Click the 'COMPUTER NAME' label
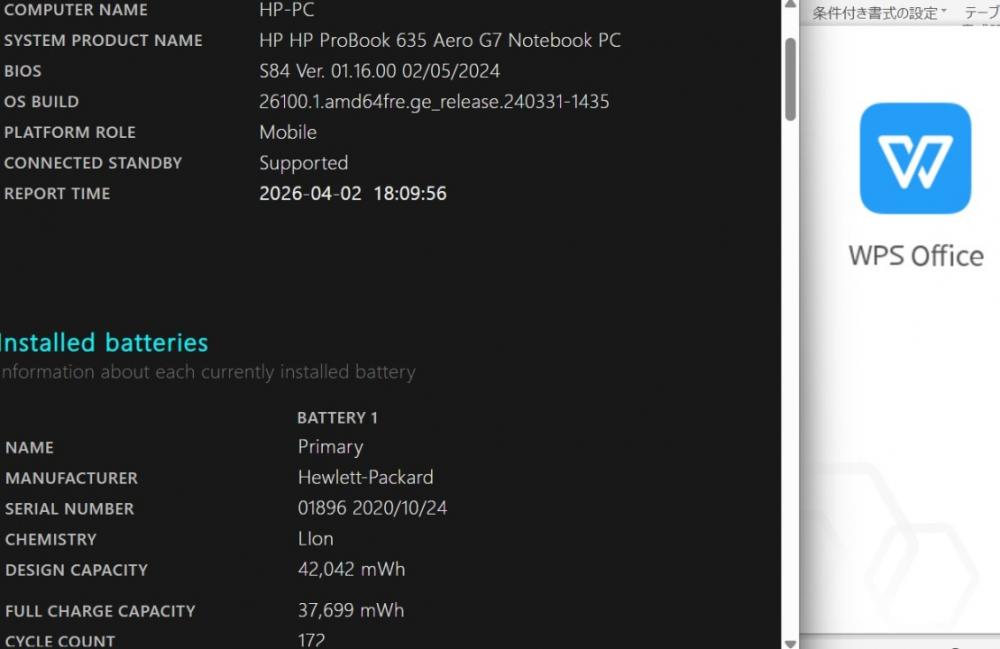This screenshot has height=649, width=1000. pos(76,10)
